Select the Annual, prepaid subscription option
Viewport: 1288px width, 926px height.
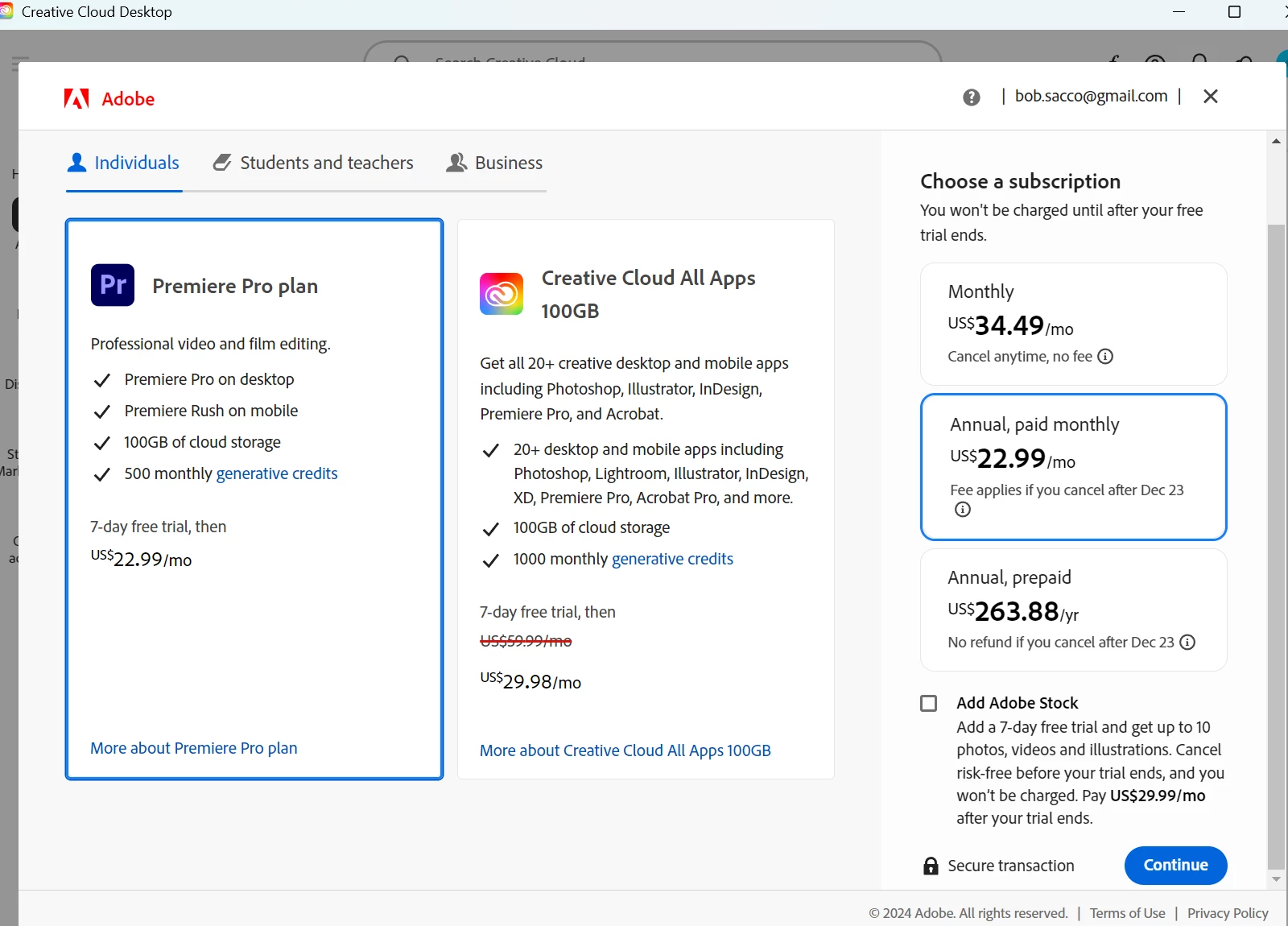tap(1073, 610)
